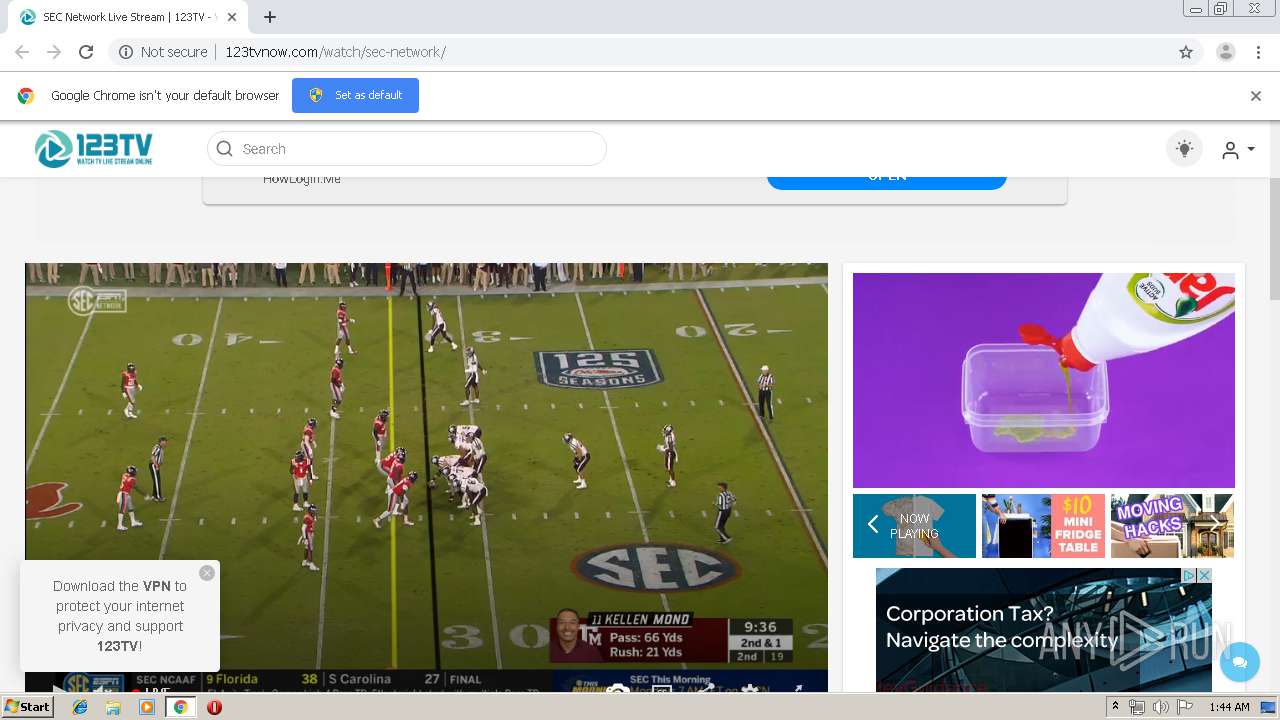
Task: Close the VPN download popup
Action: (207, 573)
